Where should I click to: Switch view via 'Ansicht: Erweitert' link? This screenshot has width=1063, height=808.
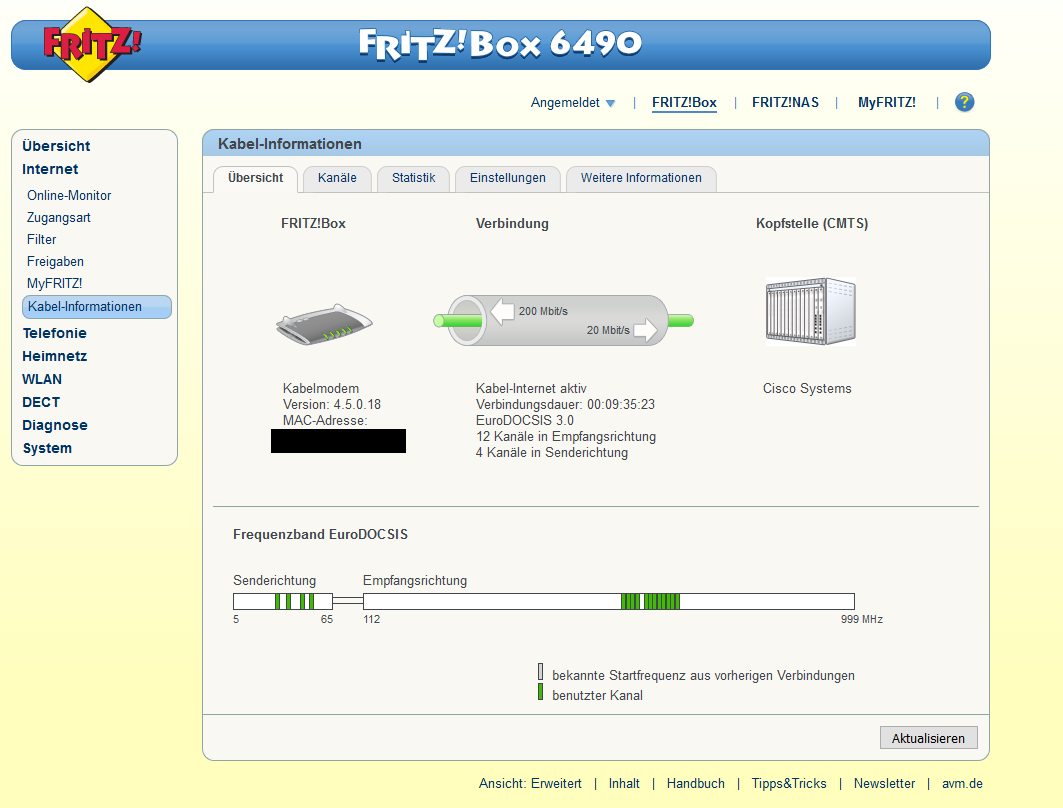coord(530,784)
